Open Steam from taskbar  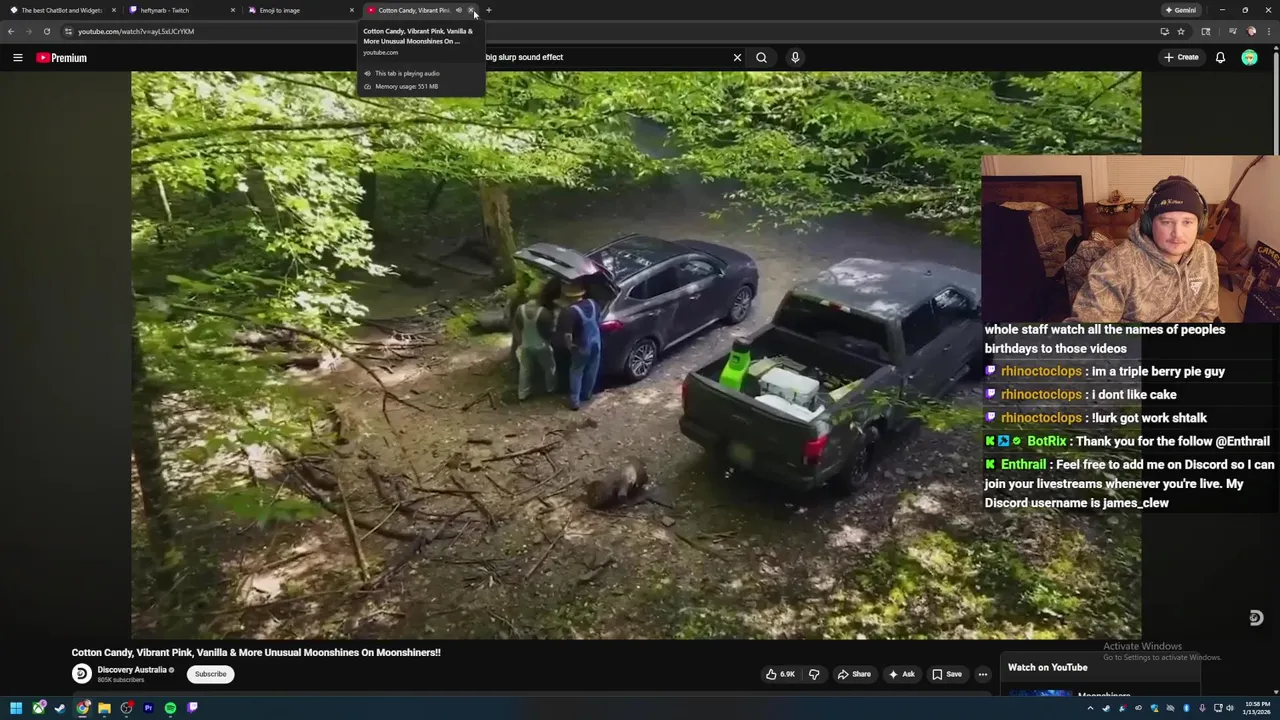coord(60,708)
